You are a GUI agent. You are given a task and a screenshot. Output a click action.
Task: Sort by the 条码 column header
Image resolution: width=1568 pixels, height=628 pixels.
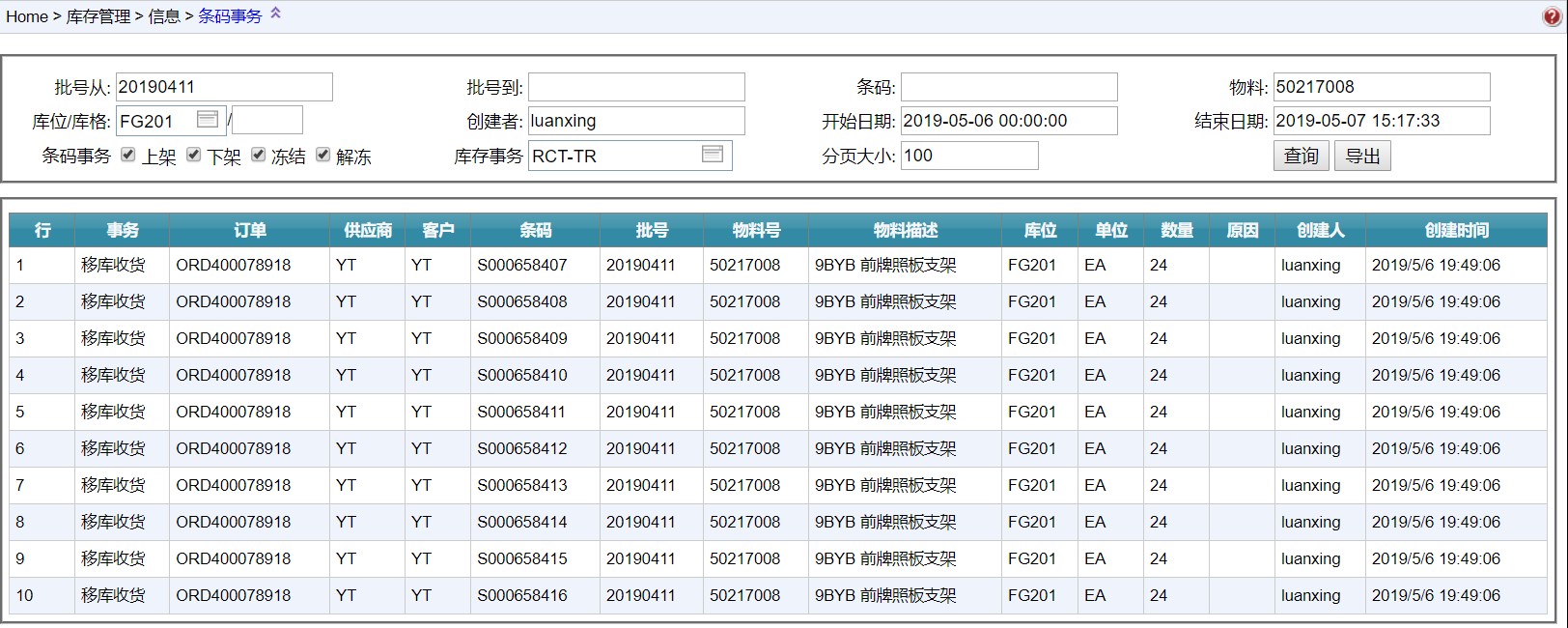click(x=535, y=230)
